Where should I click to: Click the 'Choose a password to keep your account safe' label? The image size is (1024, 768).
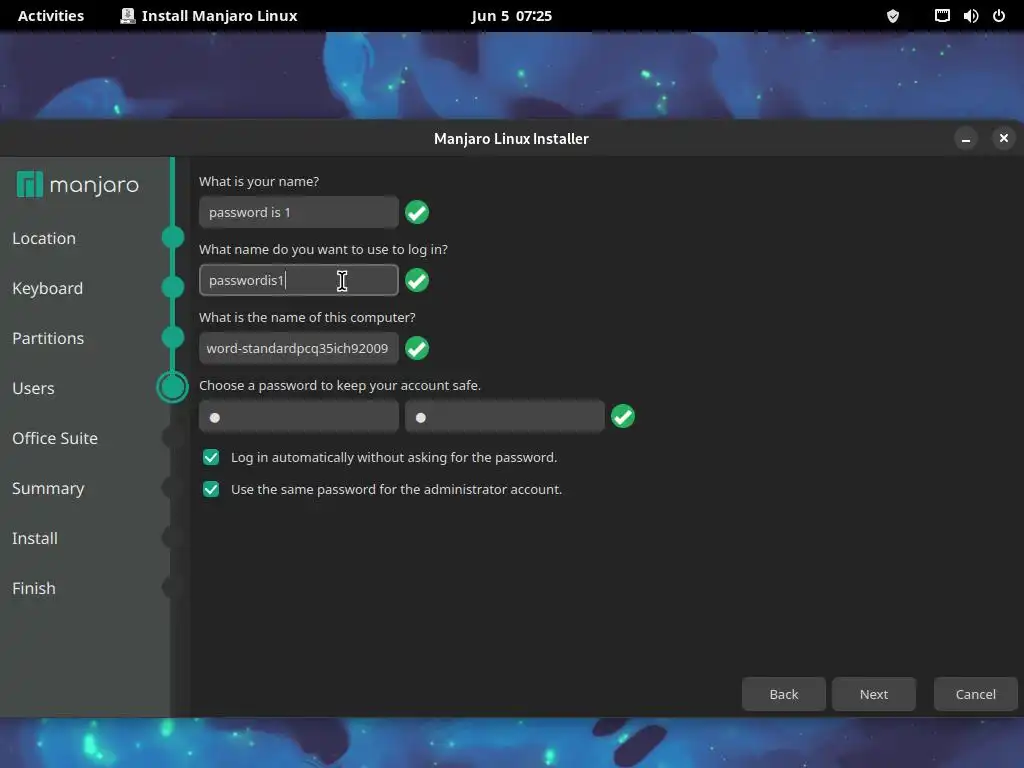[x=340, y=385]
